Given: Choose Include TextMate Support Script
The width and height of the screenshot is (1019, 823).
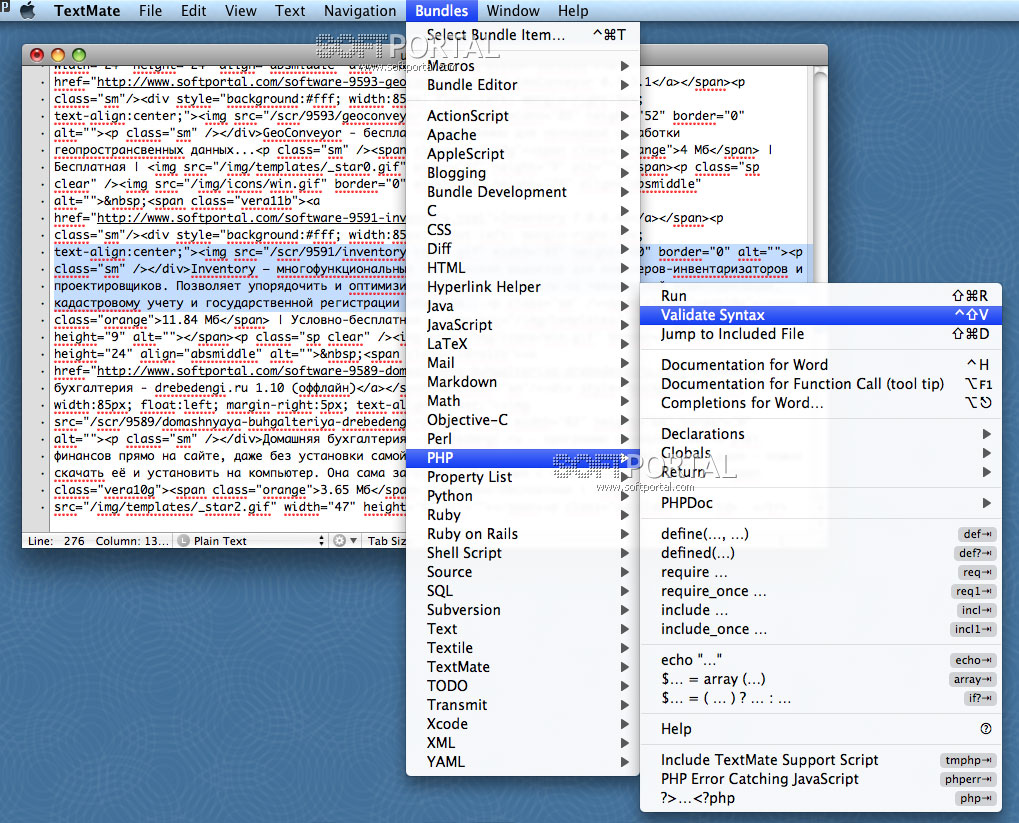Looking at the screenshot, I should (x=821, y=761).
